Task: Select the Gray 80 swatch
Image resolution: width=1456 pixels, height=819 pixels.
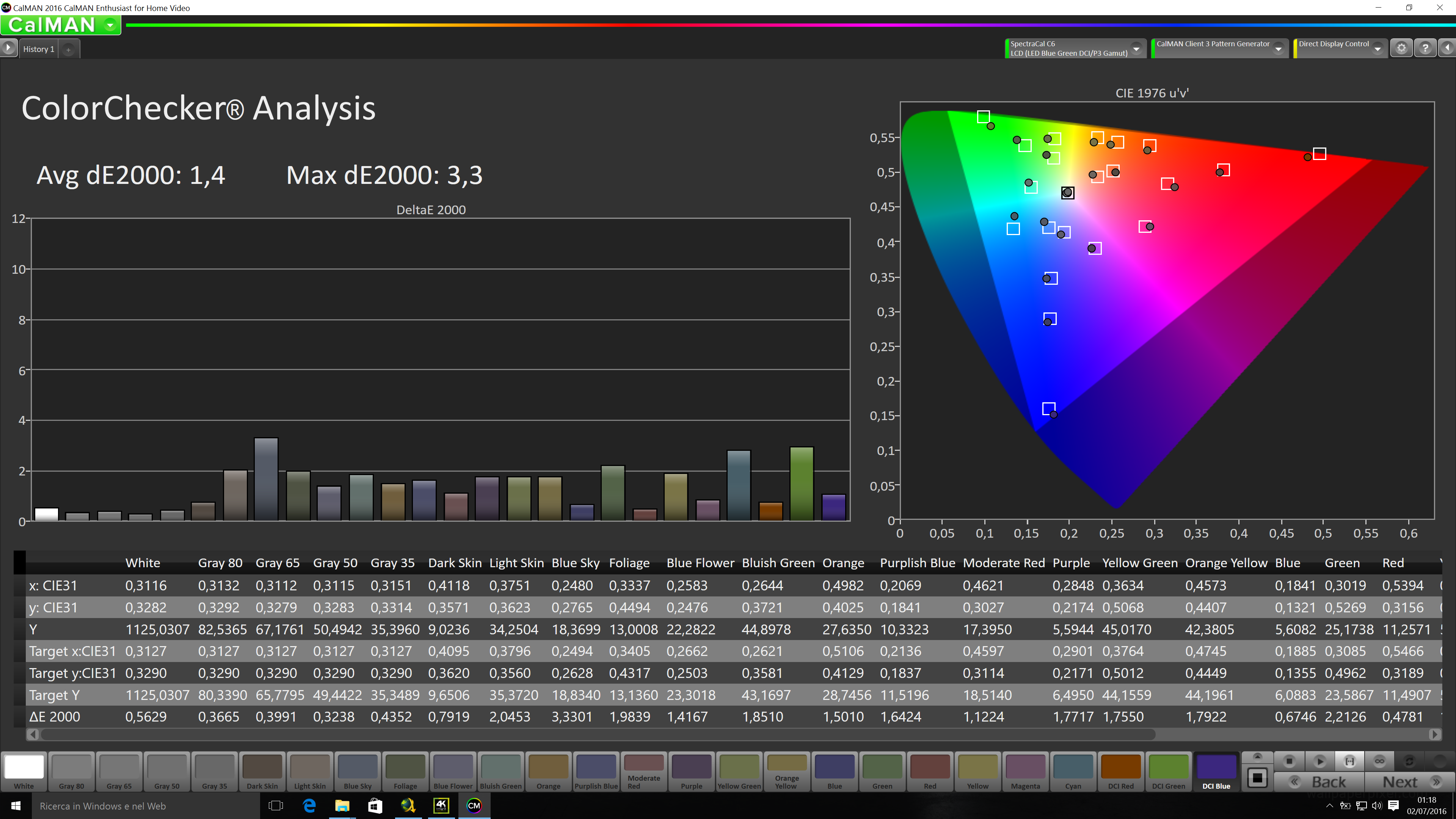Action: point(72,772)
